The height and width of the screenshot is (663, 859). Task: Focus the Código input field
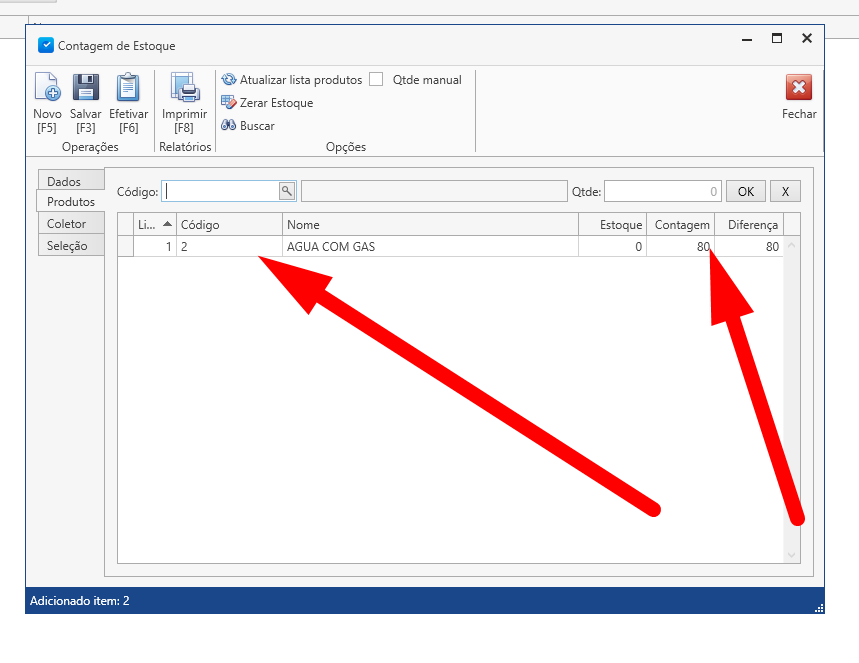[x=220, y=191]
